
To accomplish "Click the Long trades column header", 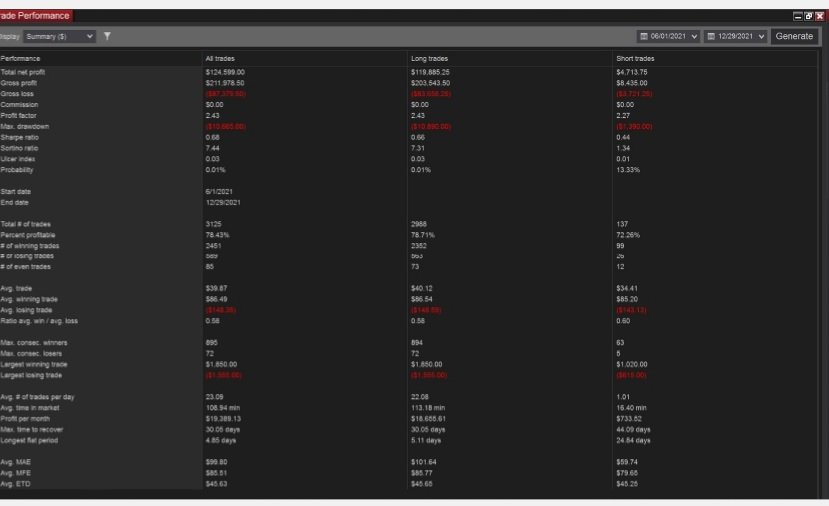I will (x=429, y=59).
